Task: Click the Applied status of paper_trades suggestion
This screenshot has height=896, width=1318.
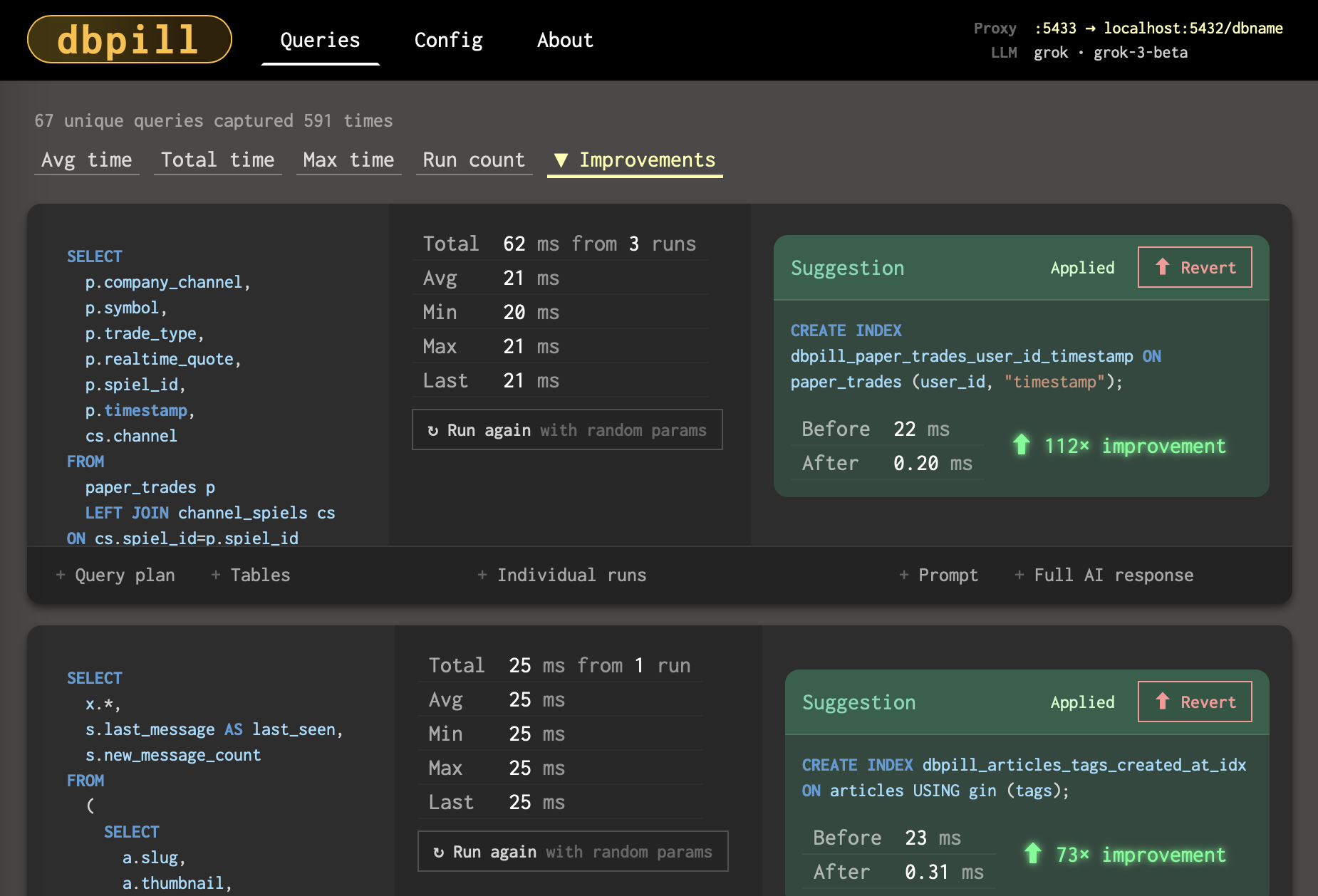Action: [1082, 268]
